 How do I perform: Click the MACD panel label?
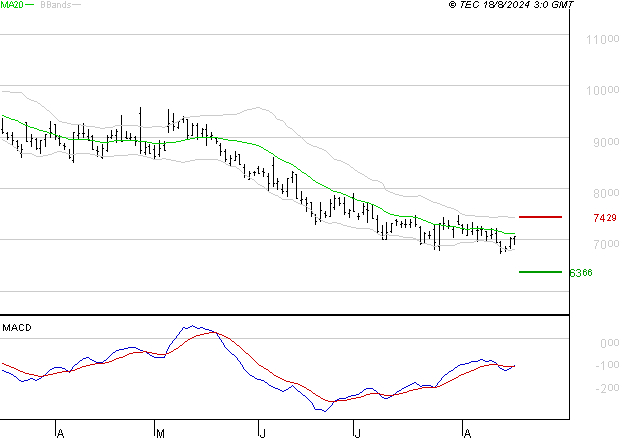[17, 328]
